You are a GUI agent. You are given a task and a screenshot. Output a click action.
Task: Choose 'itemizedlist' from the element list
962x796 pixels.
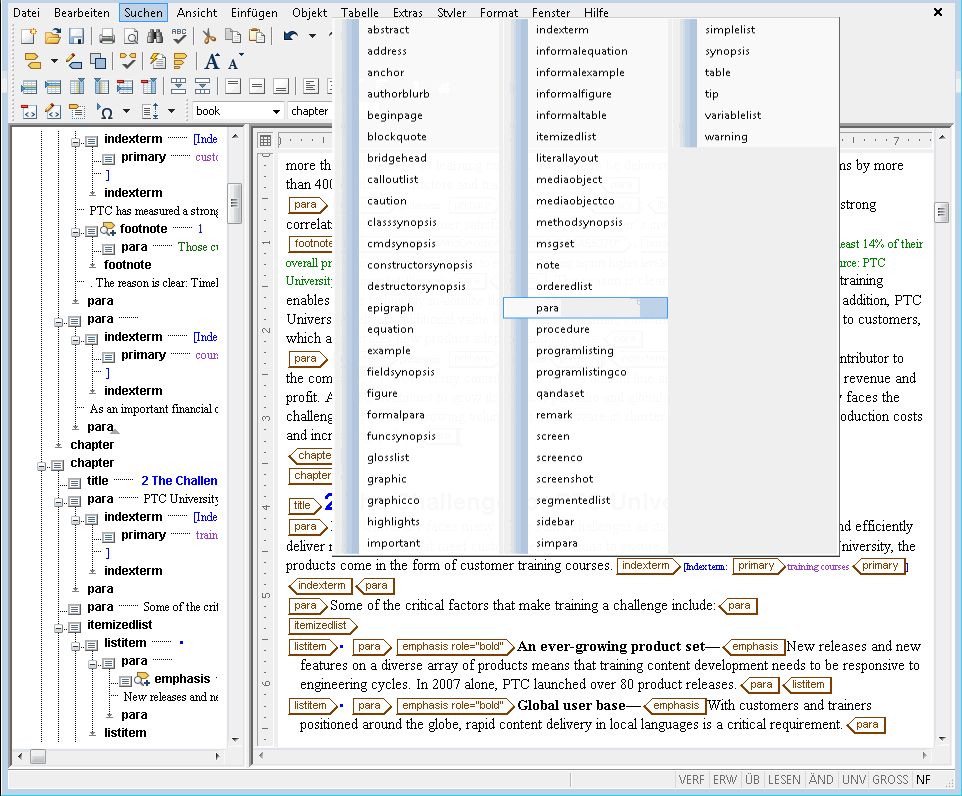[566, 136]
